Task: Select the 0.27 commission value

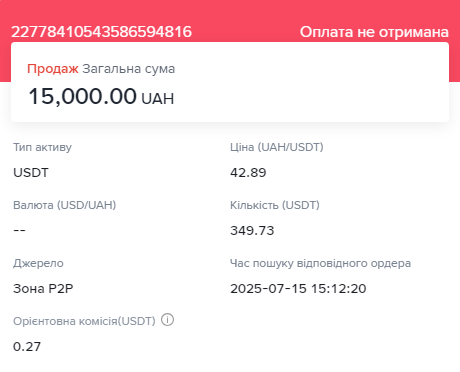Action: click(27, 347)
